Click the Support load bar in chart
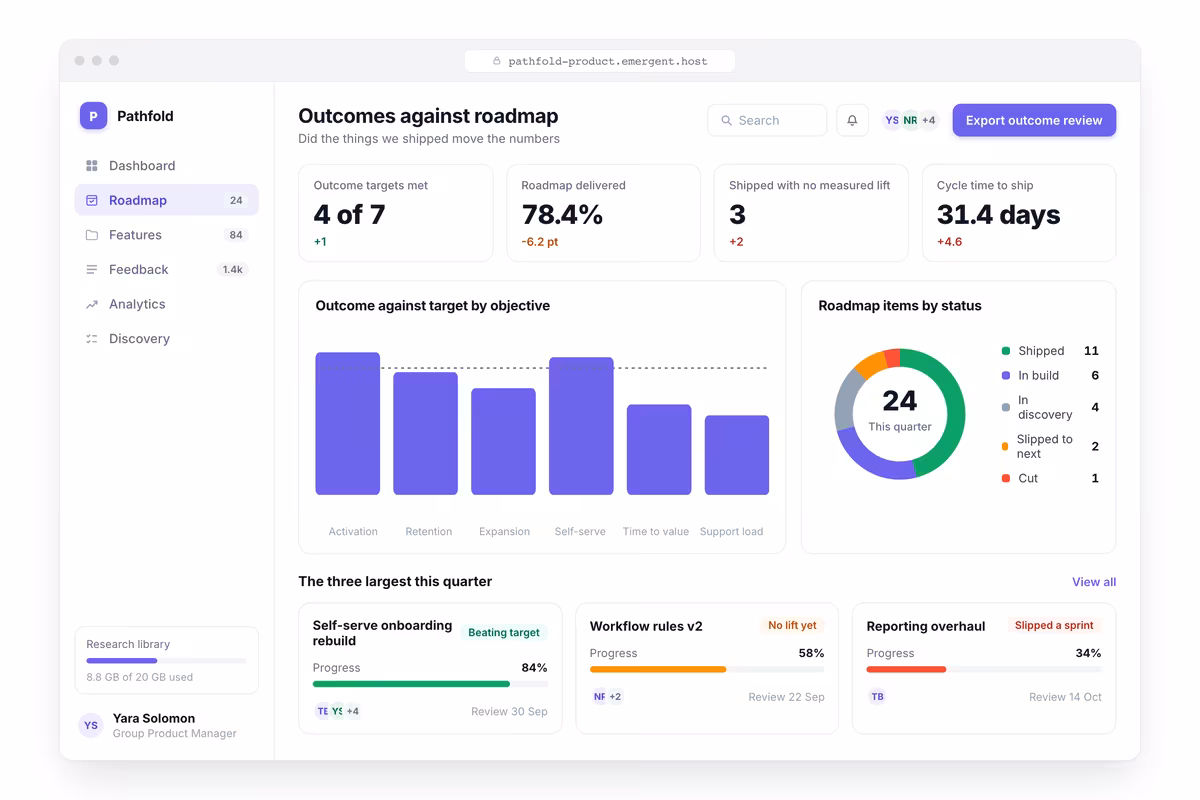 pyautogui.click(x=737, y=455)
